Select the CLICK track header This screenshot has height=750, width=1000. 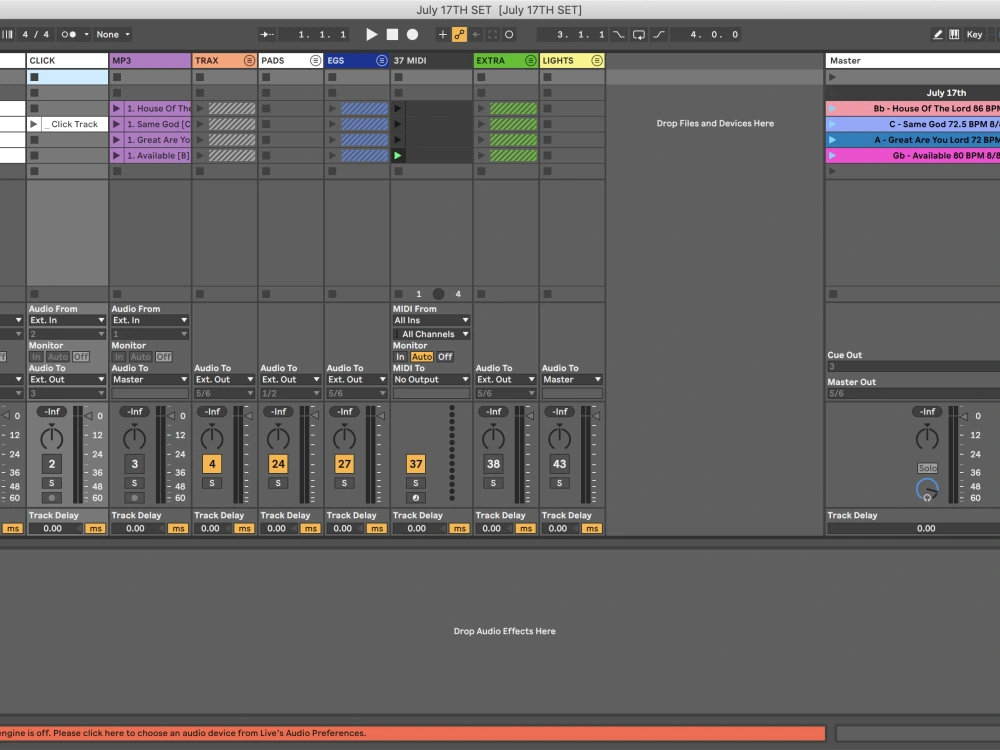[67, 61]
